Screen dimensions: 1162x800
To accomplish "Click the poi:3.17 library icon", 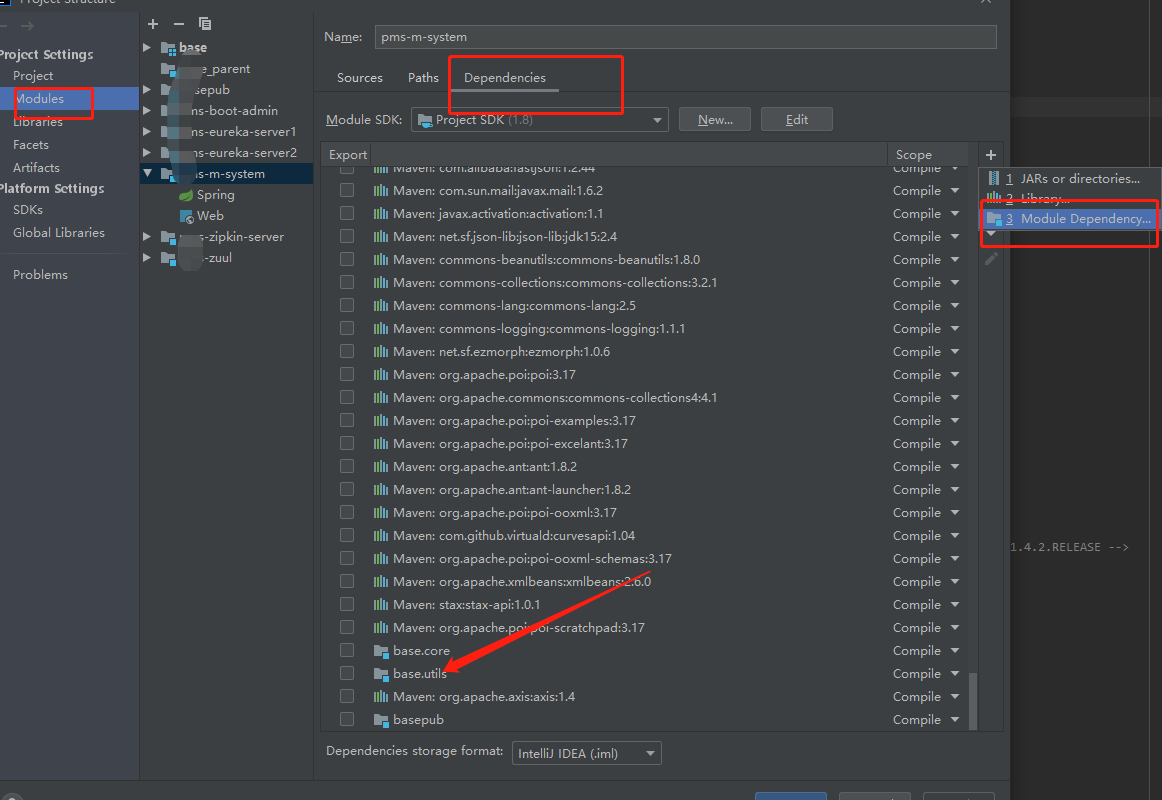I will [x=381, y=375].
